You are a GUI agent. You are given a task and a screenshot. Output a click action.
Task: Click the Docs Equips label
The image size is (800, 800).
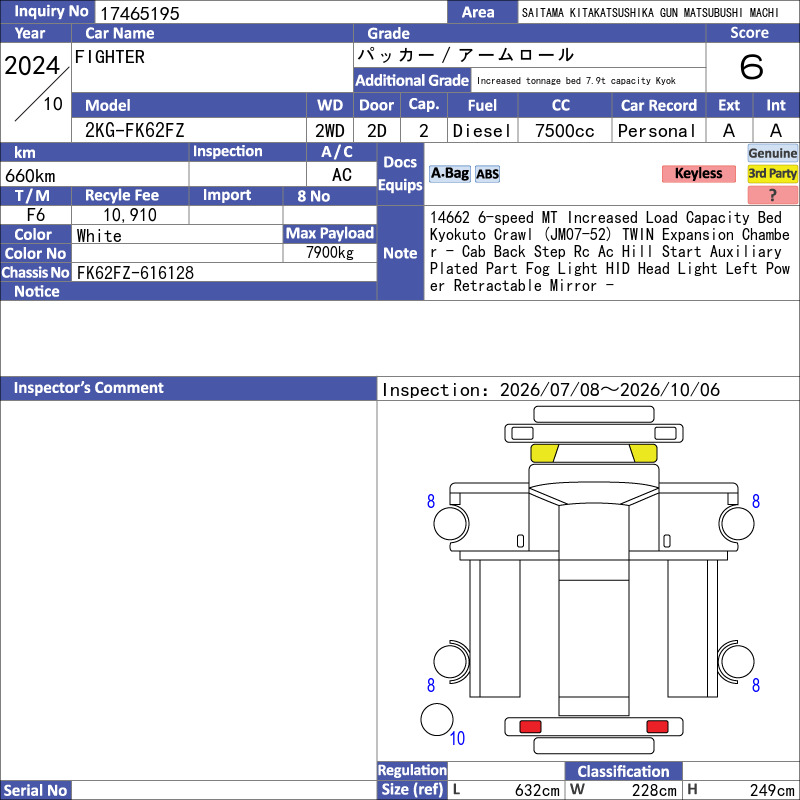click(401, 174)
